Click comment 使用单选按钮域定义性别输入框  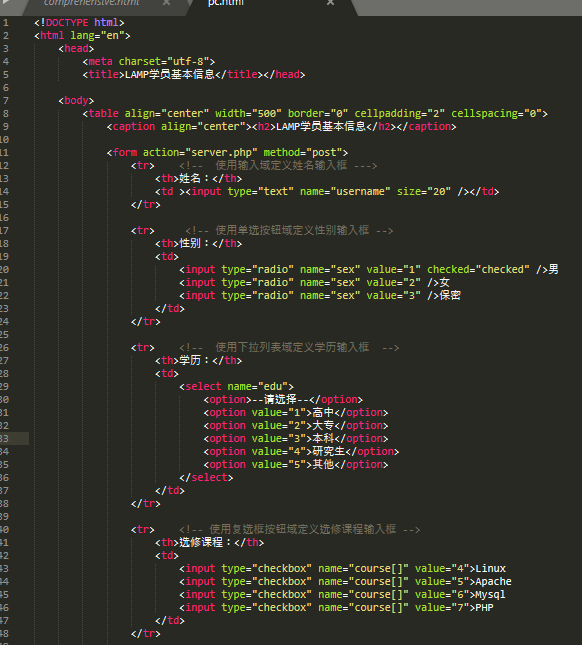click(292, 230)
